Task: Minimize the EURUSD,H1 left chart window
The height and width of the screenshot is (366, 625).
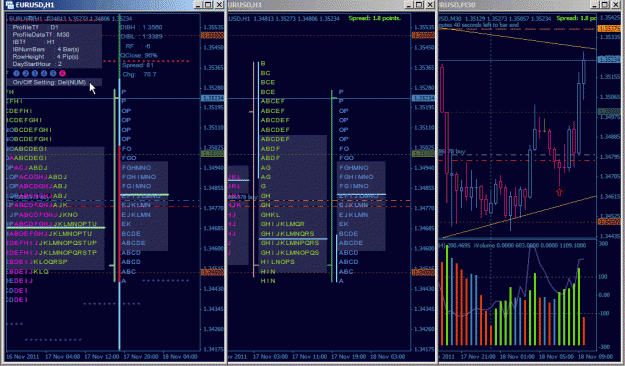Action: point(198,5)
